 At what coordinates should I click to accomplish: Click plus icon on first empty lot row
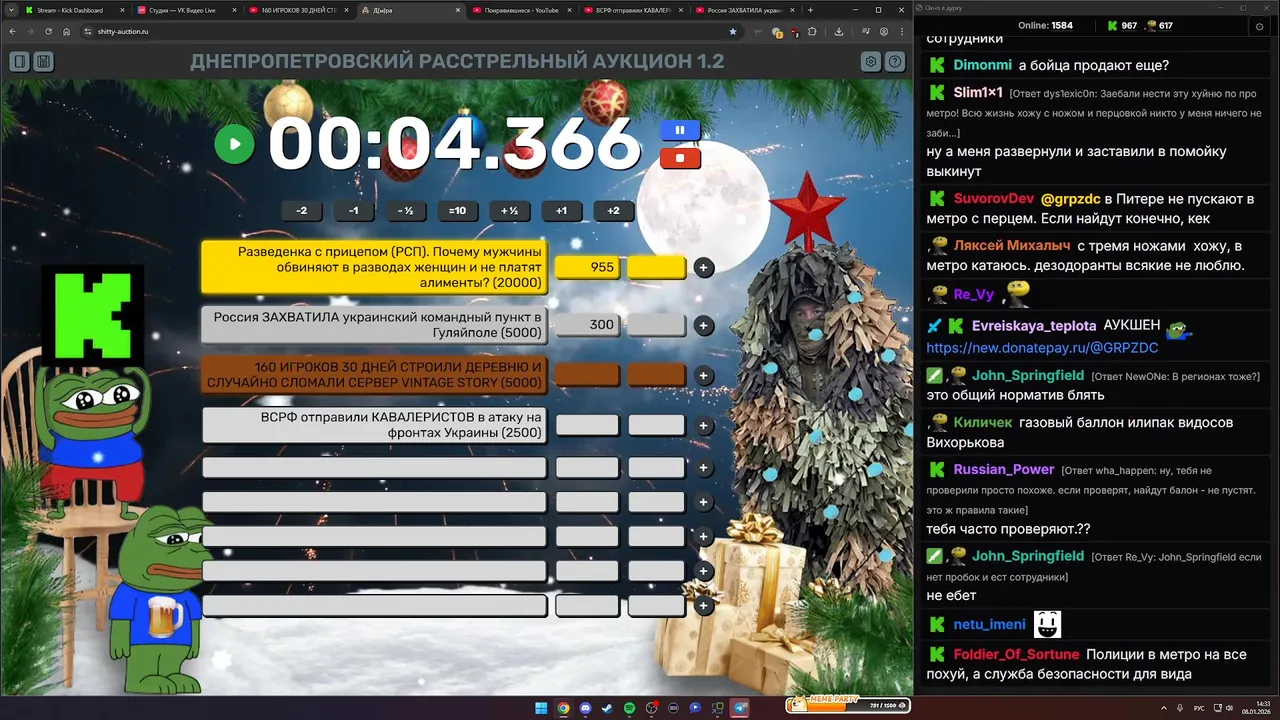pyautogui.click(x=704, y=468)
